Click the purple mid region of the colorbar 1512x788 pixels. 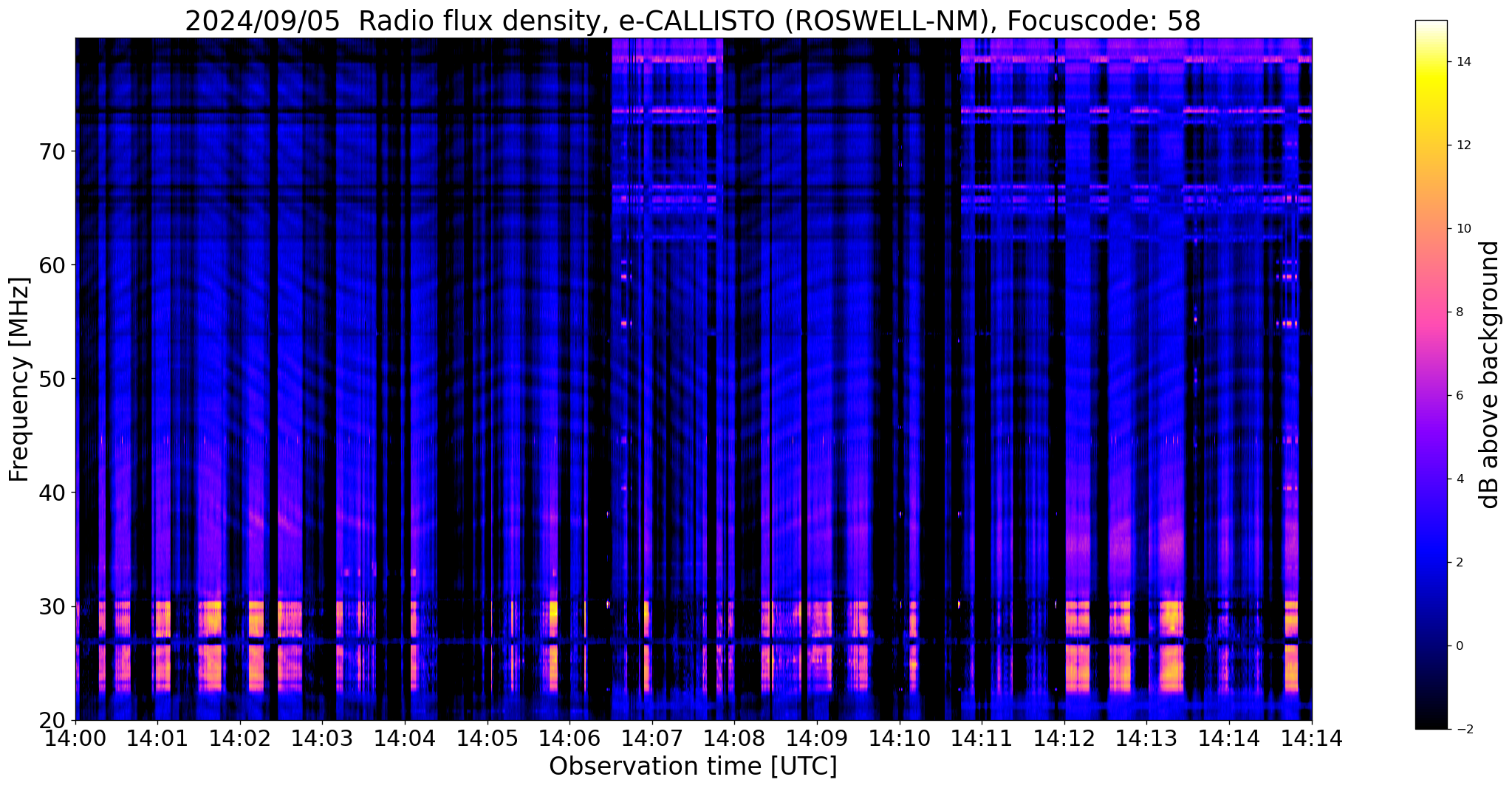coord(1431,421)
